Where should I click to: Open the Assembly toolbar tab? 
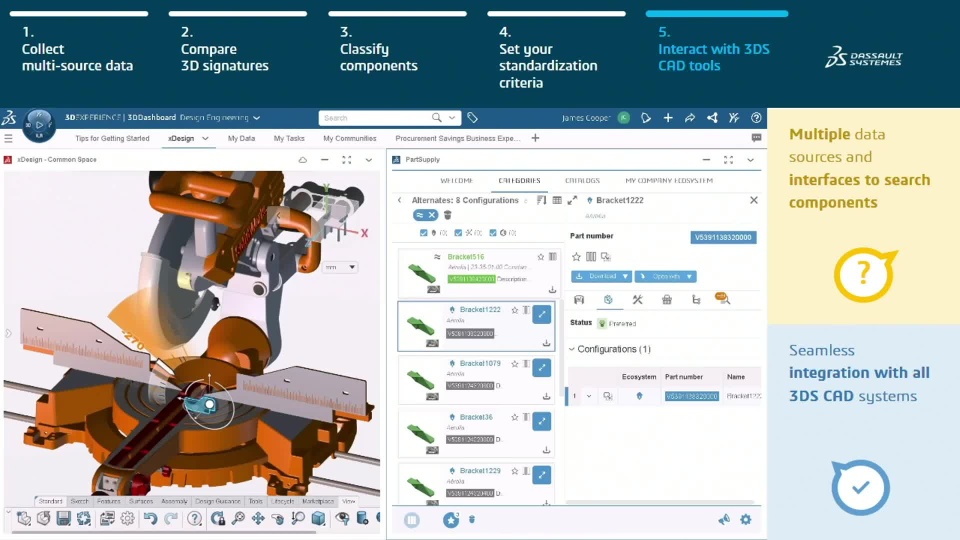point(174,501)
